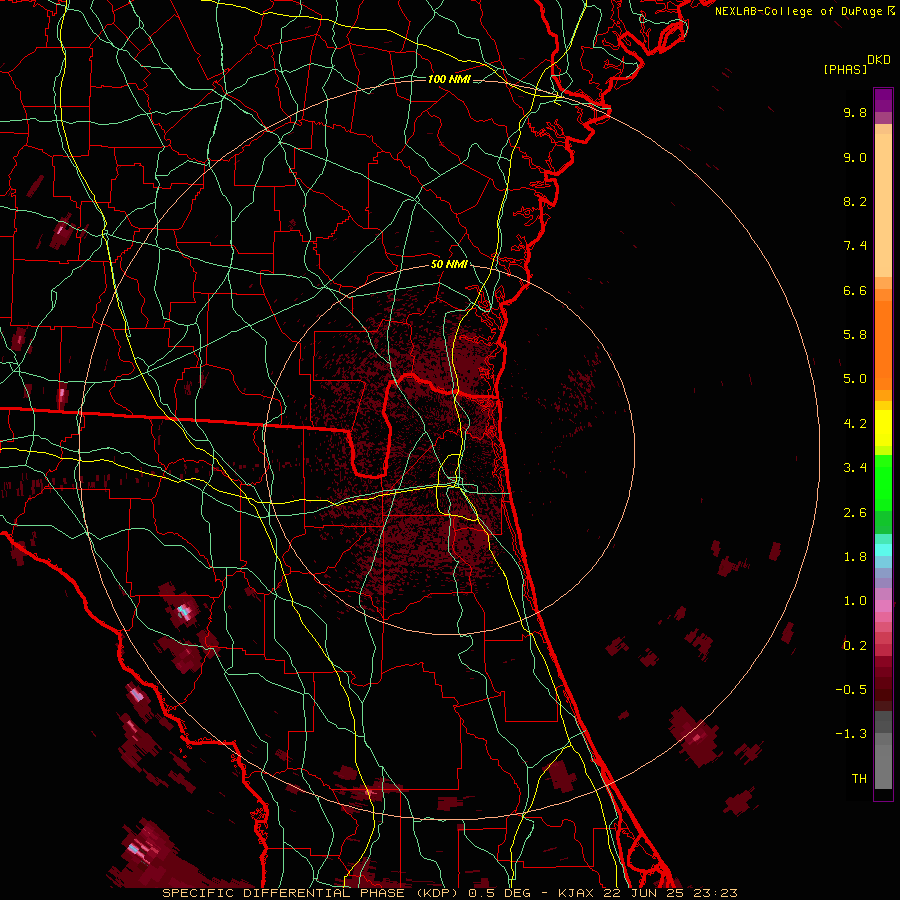Pick the yellow band beside 4.2
This screenshot has height=900, width=900.
[883, 428]
